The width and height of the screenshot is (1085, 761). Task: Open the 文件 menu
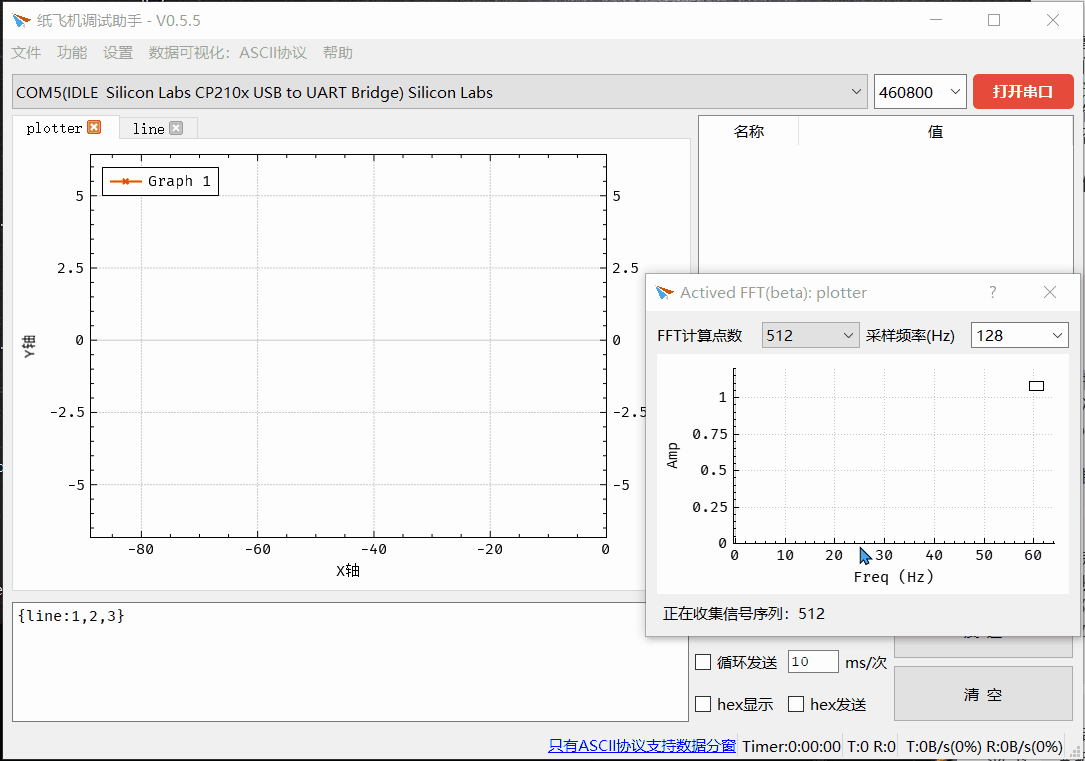tap(26, 53)
